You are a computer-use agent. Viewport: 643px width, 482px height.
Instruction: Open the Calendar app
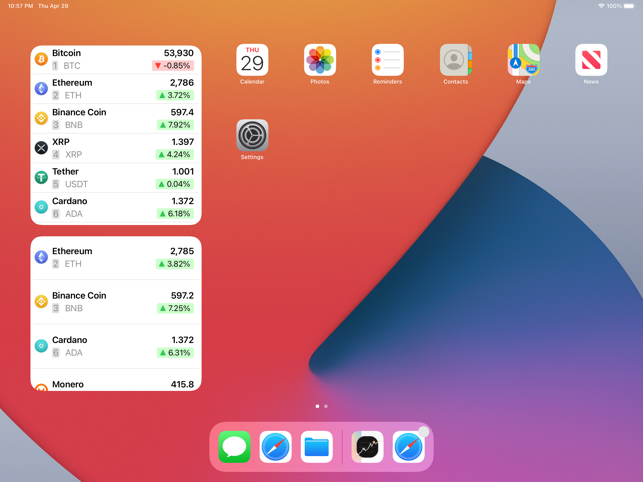(x=252, y=60)
